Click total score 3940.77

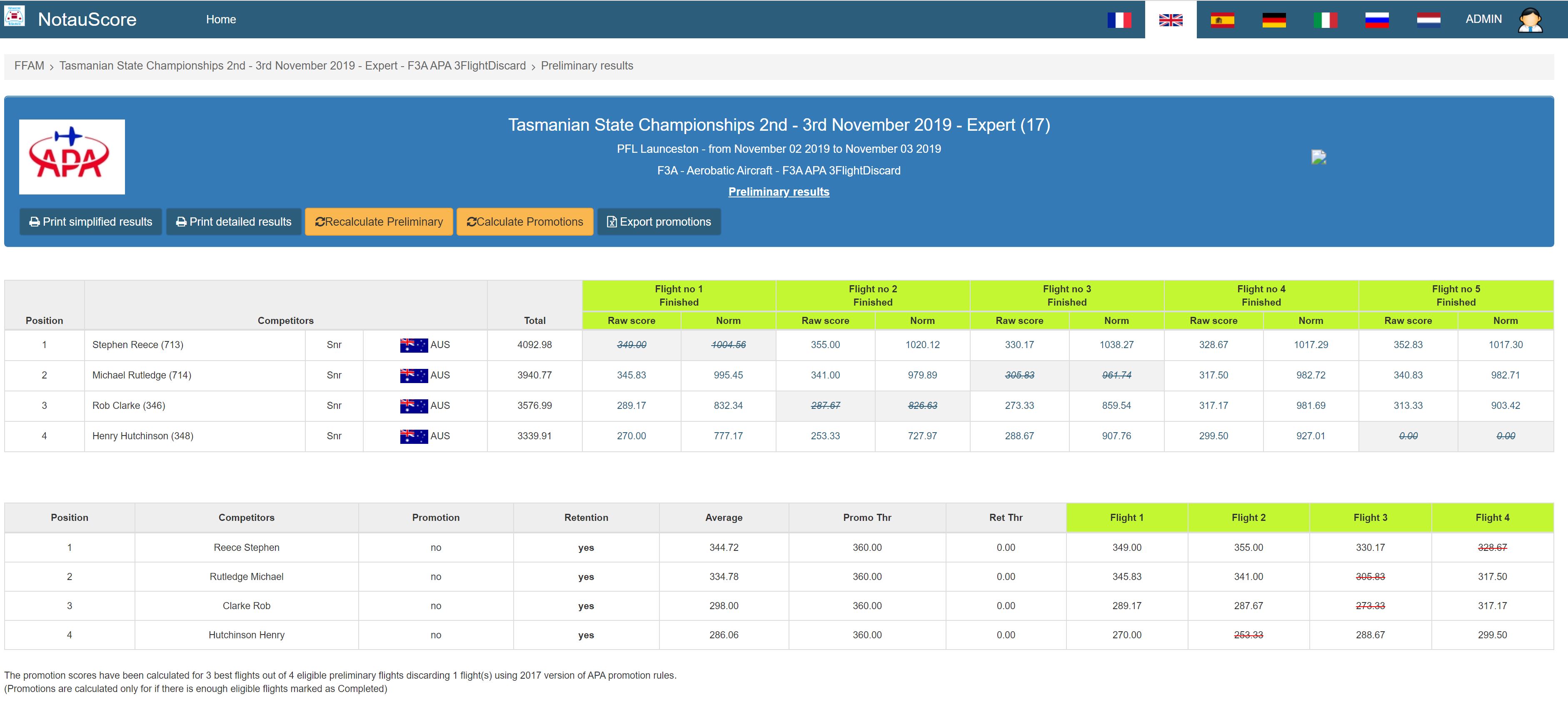pos(534,375)
